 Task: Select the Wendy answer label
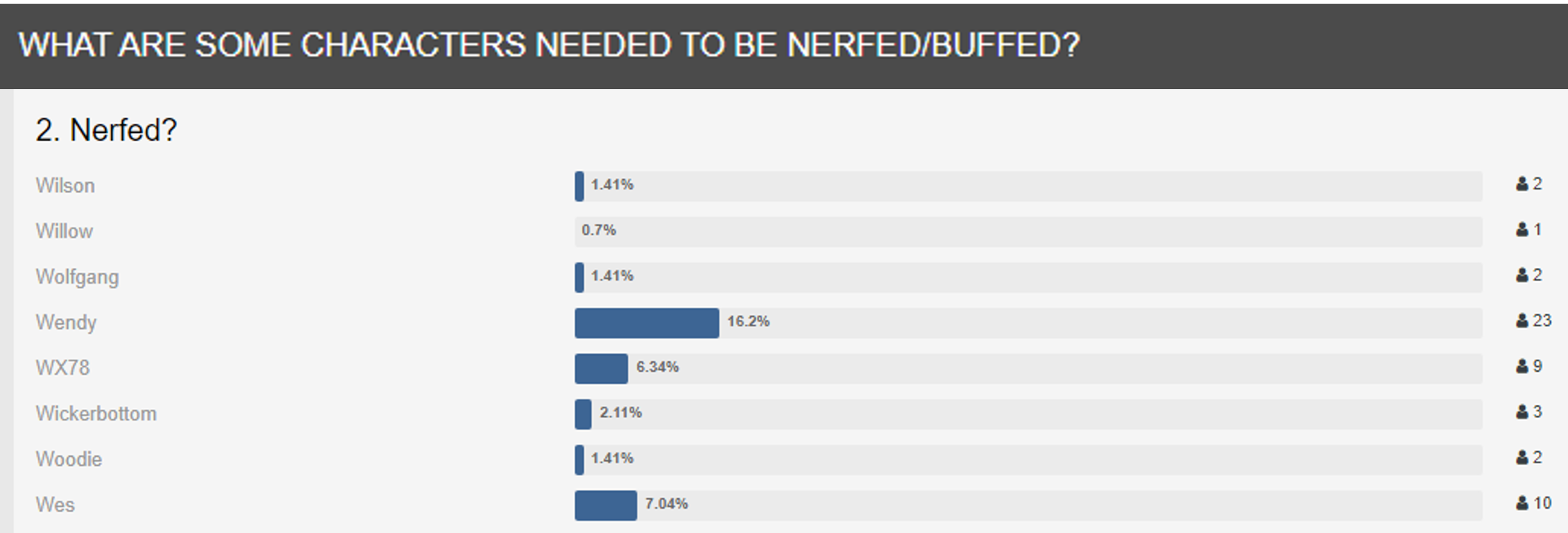(66, 322)
